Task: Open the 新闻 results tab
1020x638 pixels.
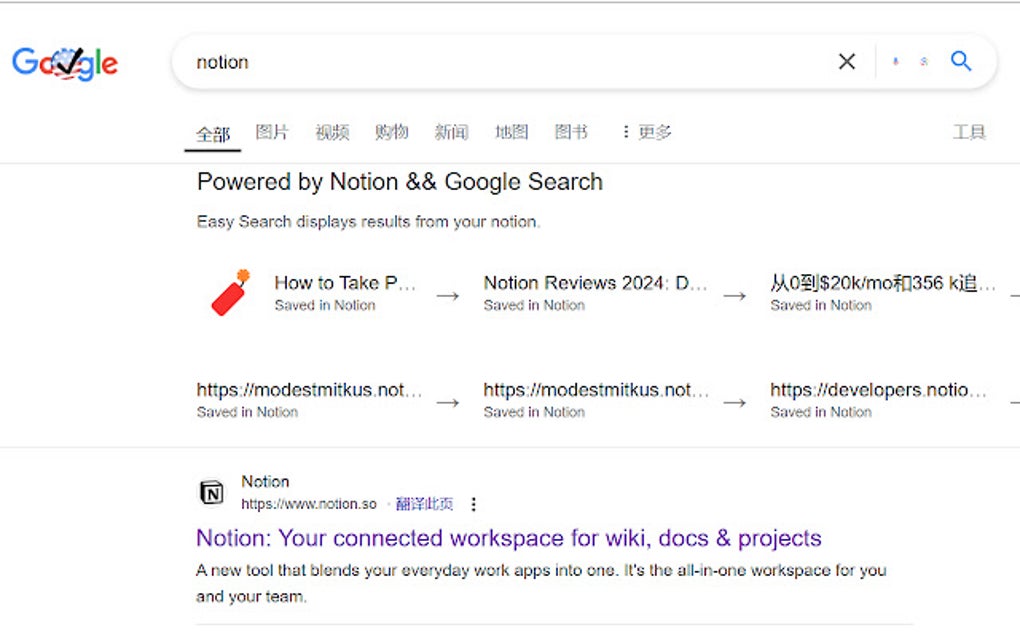Action: pyautogui.click(x=451, y=132)
